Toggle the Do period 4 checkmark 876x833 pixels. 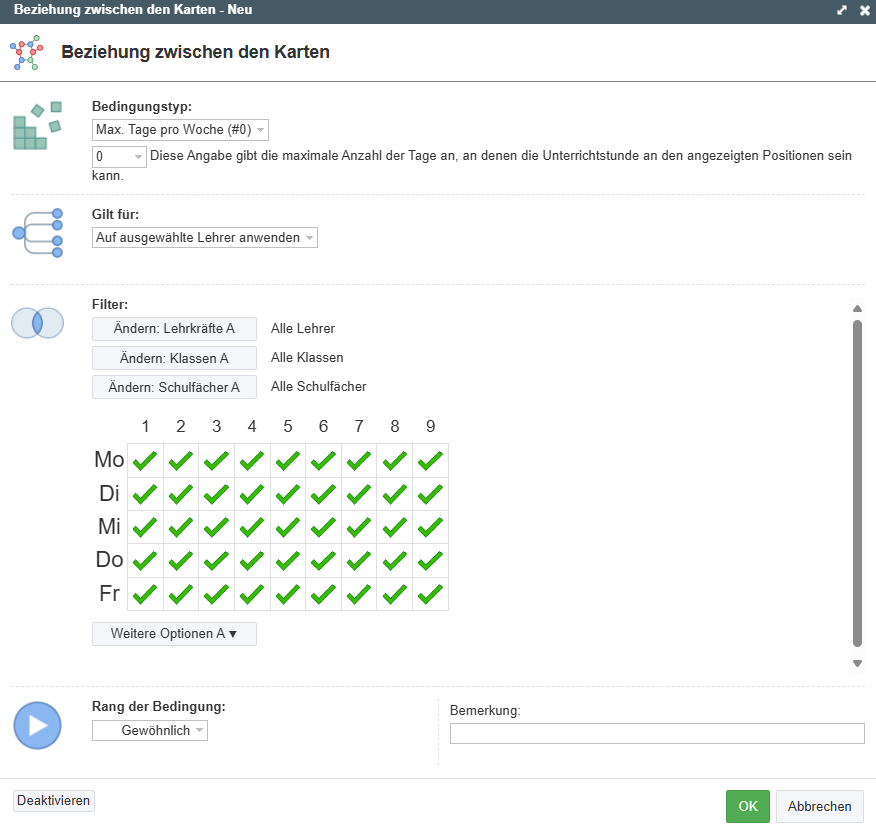[x=252, y=561]
